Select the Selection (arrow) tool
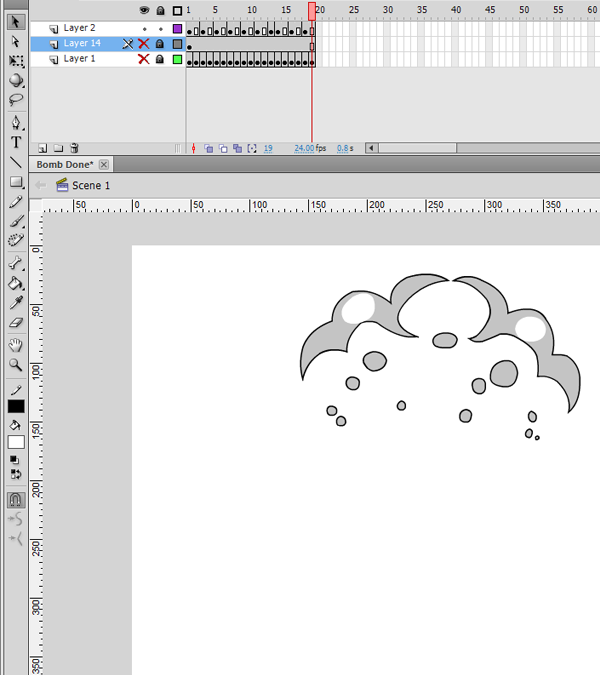This screenshot has width=600, height=675. (16, 22)
